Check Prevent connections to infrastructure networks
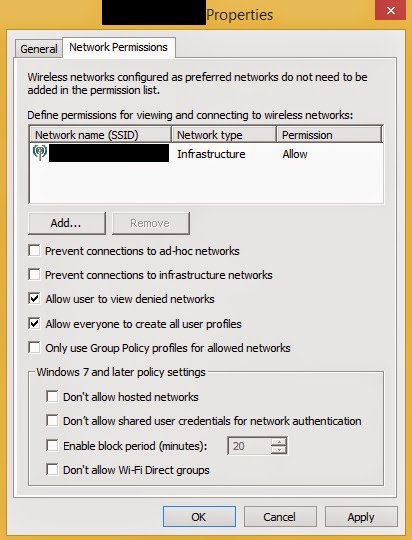Viewport: 412px width, 540px height. click(x=34, y=274)
